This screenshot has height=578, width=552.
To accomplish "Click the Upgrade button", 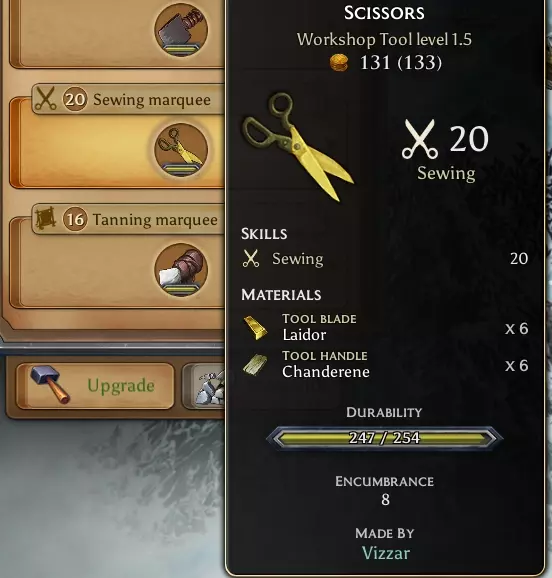I will coord(95,386).
